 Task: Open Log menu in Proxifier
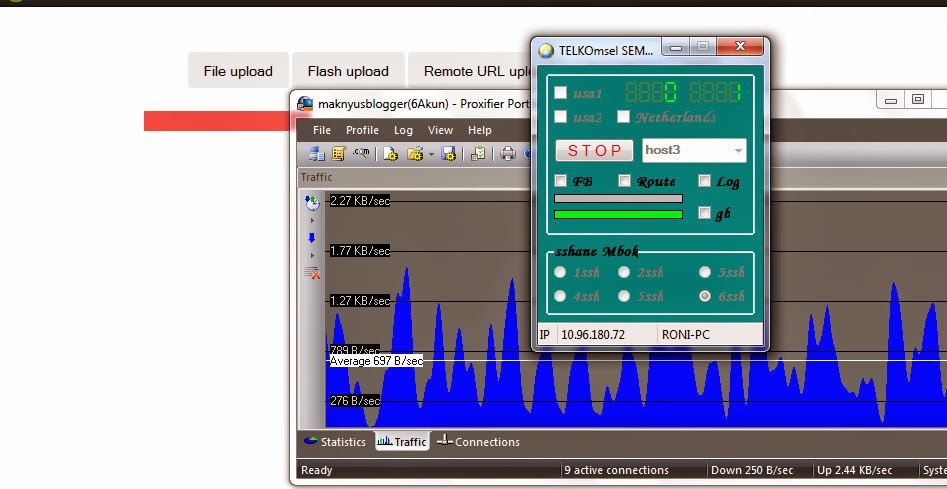click(x=403, y=130)
